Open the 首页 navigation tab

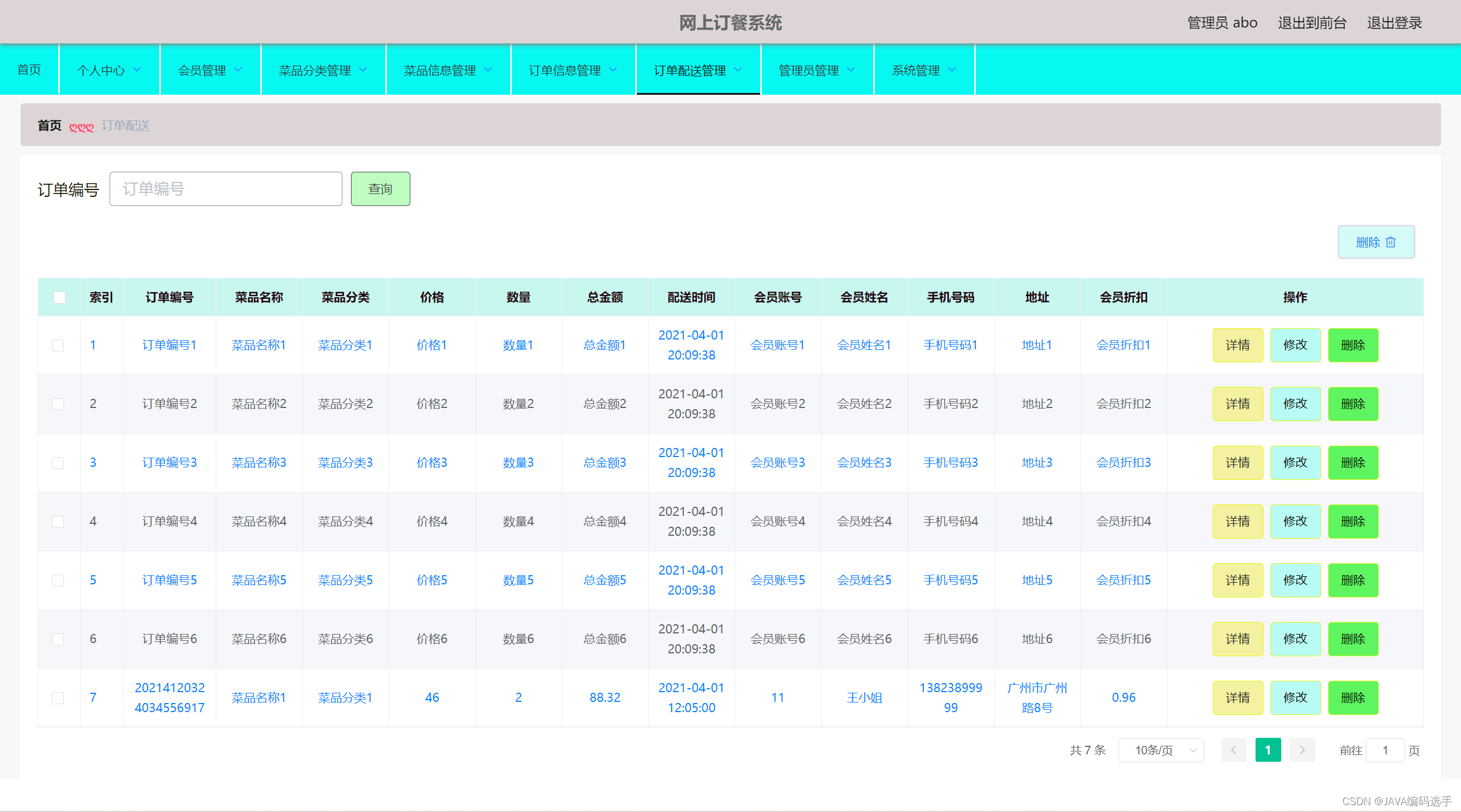coord(29,70)
